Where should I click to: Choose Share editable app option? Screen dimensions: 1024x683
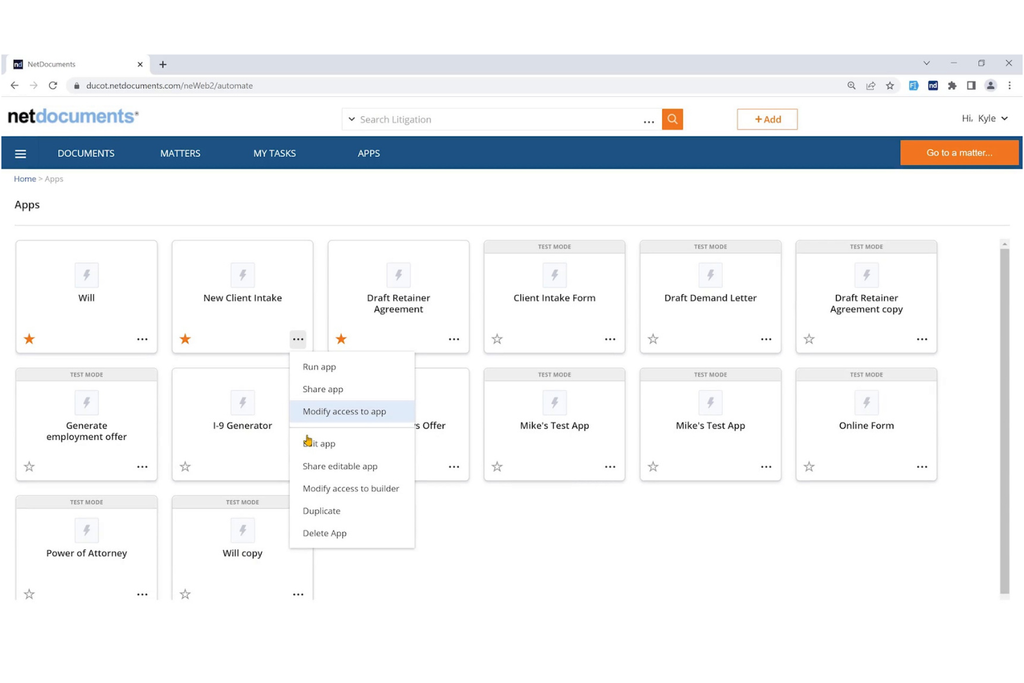(x=352, y=466)
